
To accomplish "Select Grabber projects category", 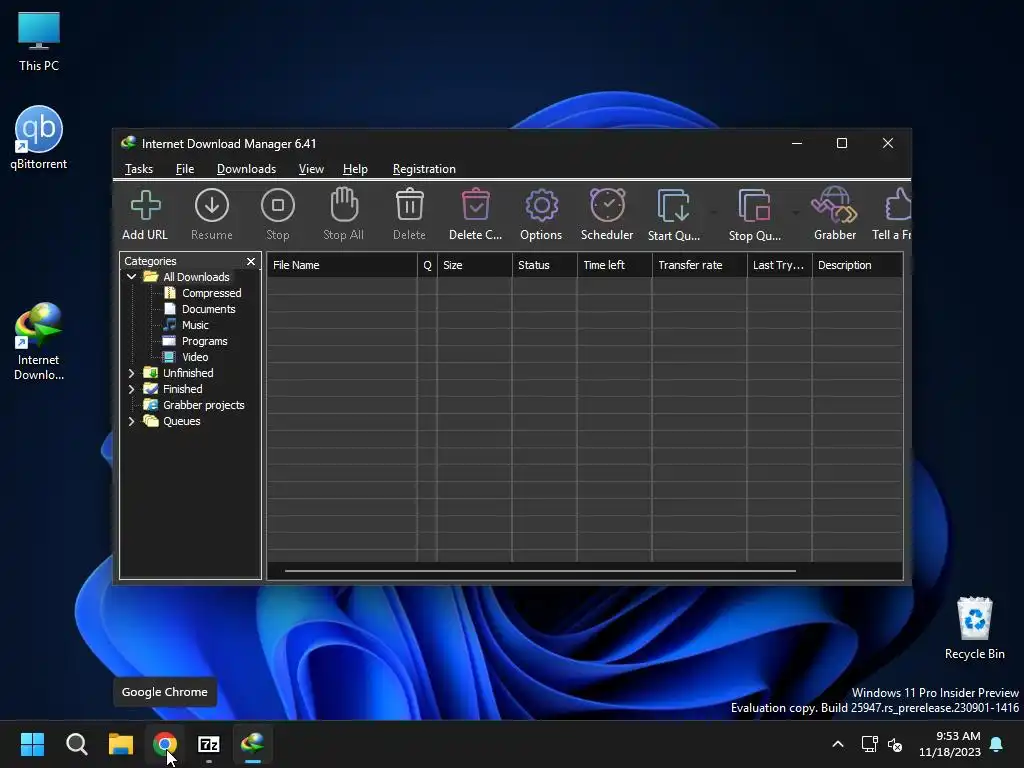I will tap(204, 405).
